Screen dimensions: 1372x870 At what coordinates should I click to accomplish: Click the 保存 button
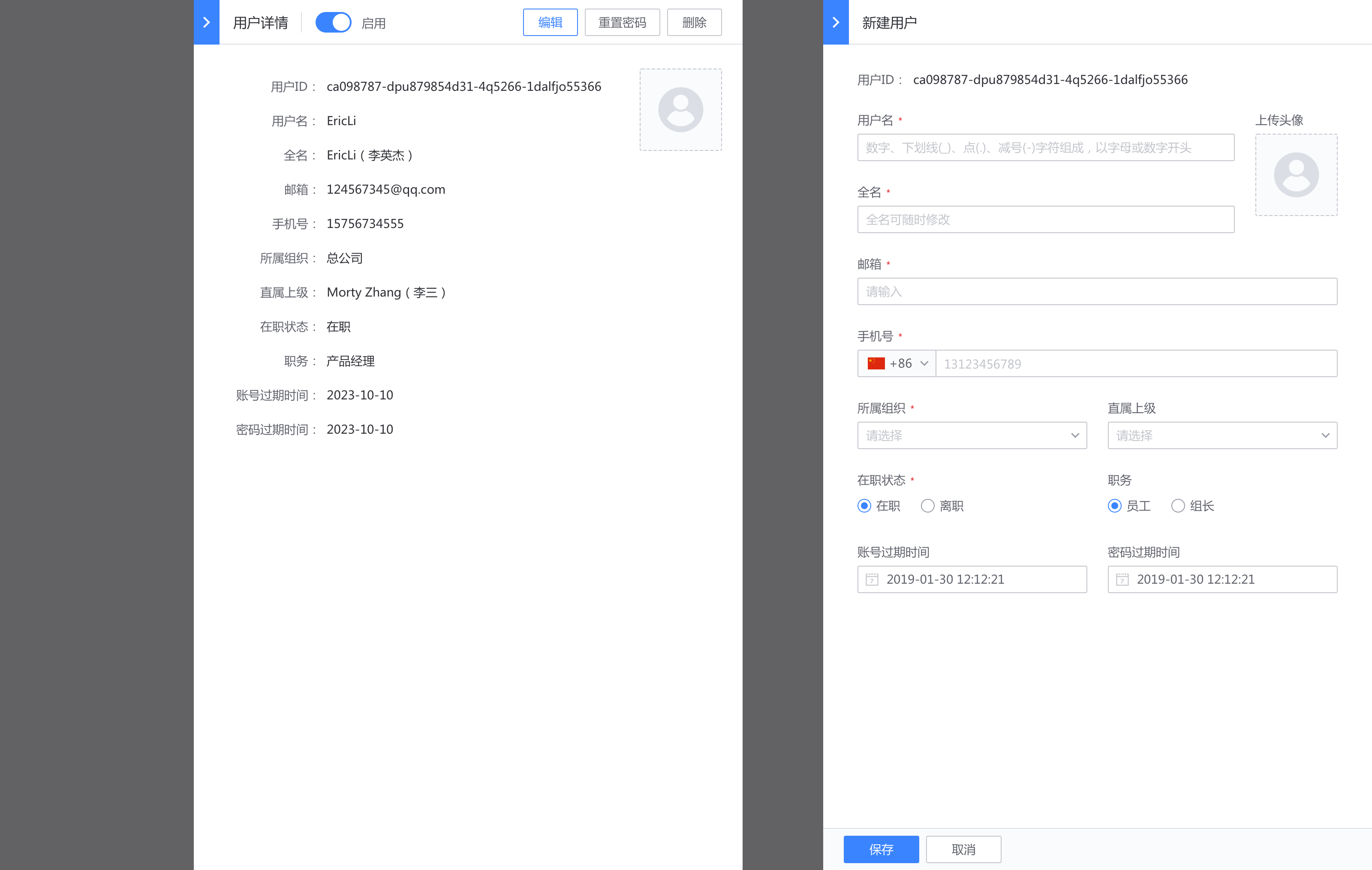pyautogui.click(x=881, y=849)
